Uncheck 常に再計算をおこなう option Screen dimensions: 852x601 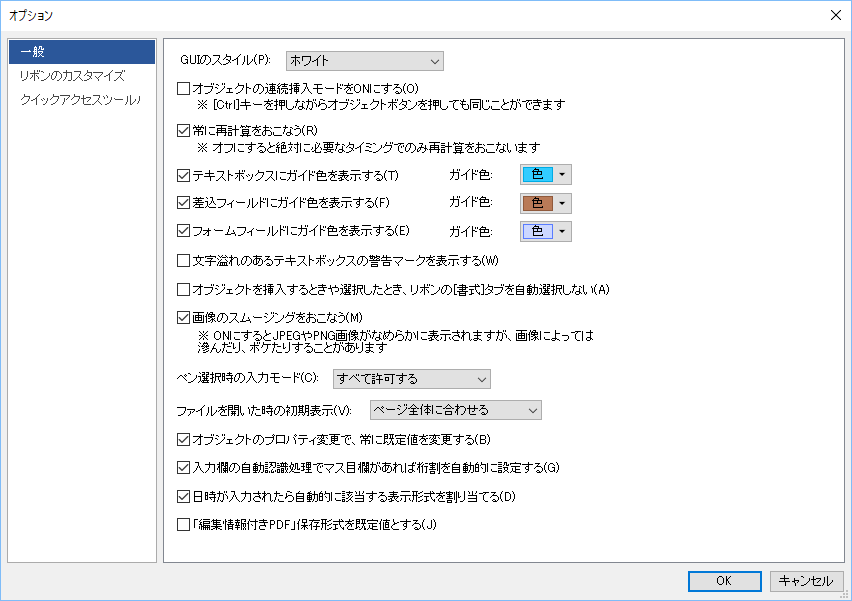pyautogui.click(x=184, y=130)
